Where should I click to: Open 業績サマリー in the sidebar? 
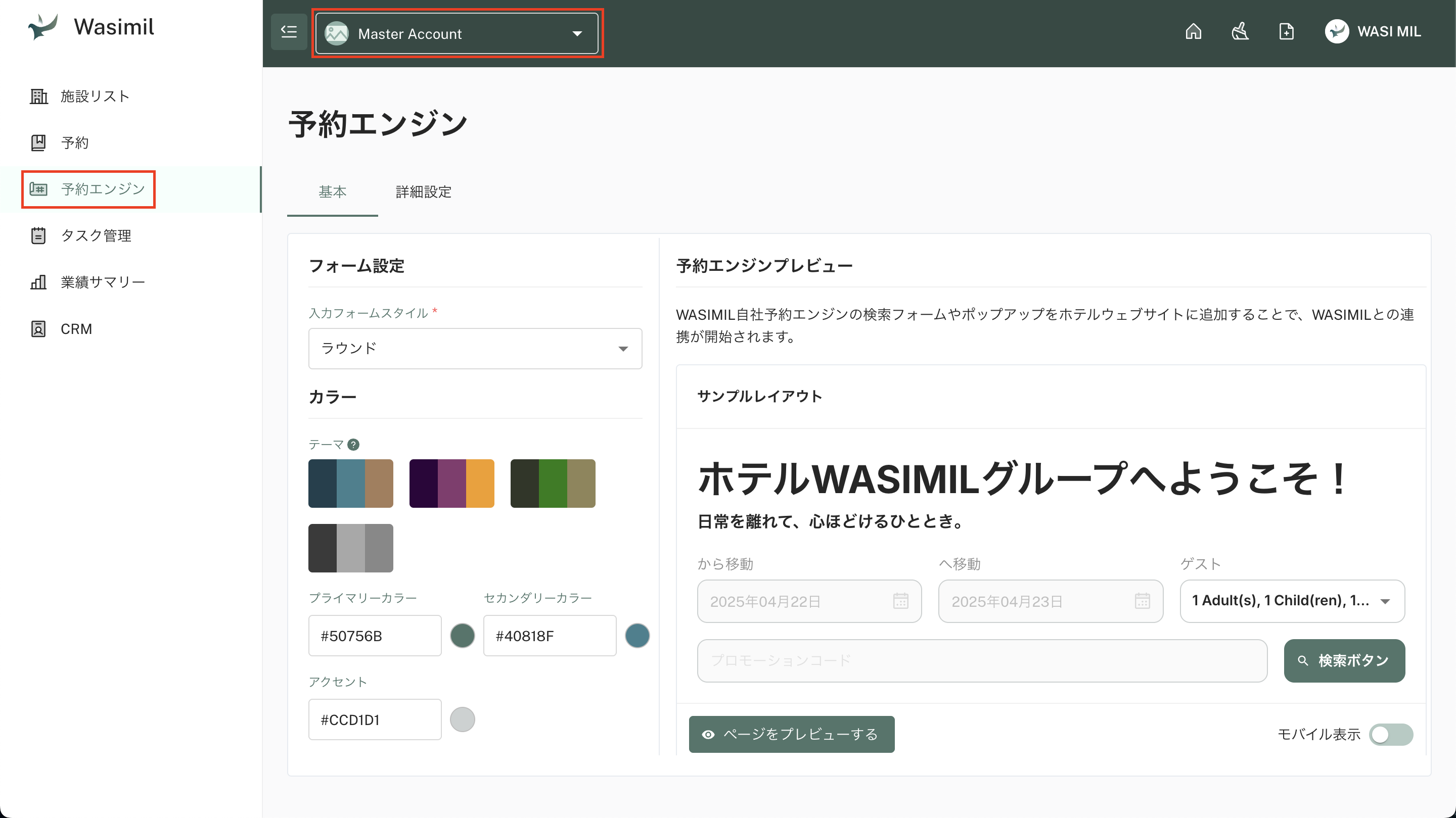point(102,282)
